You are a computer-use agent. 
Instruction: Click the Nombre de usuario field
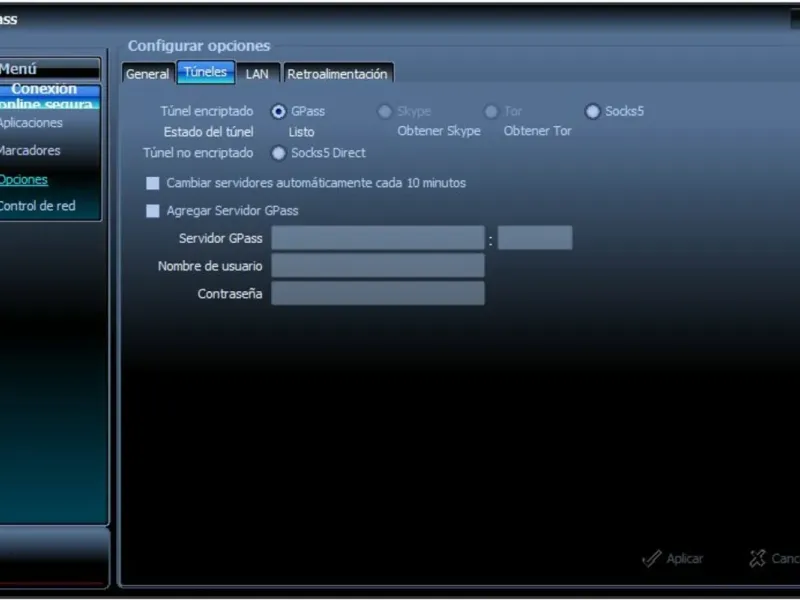coord(378,265)
